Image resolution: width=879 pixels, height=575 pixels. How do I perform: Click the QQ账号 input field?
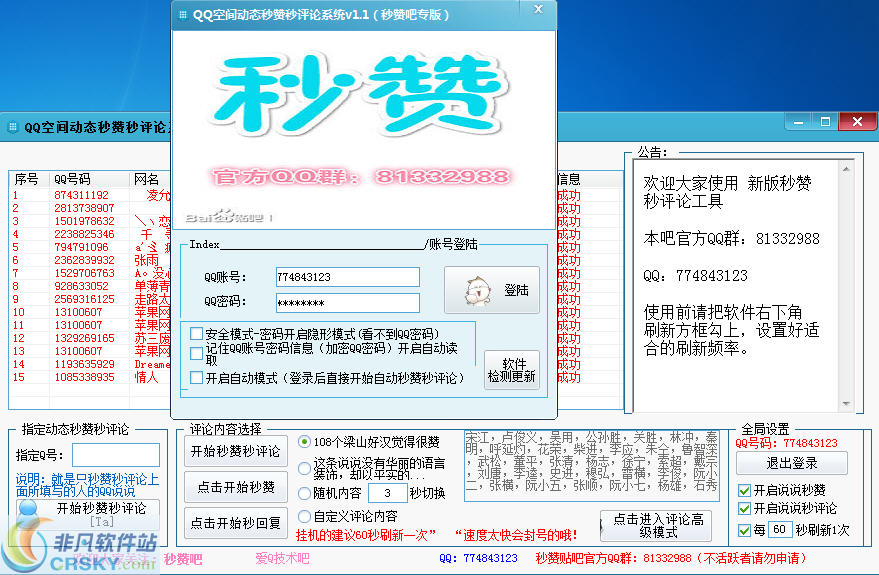[348, 277]
